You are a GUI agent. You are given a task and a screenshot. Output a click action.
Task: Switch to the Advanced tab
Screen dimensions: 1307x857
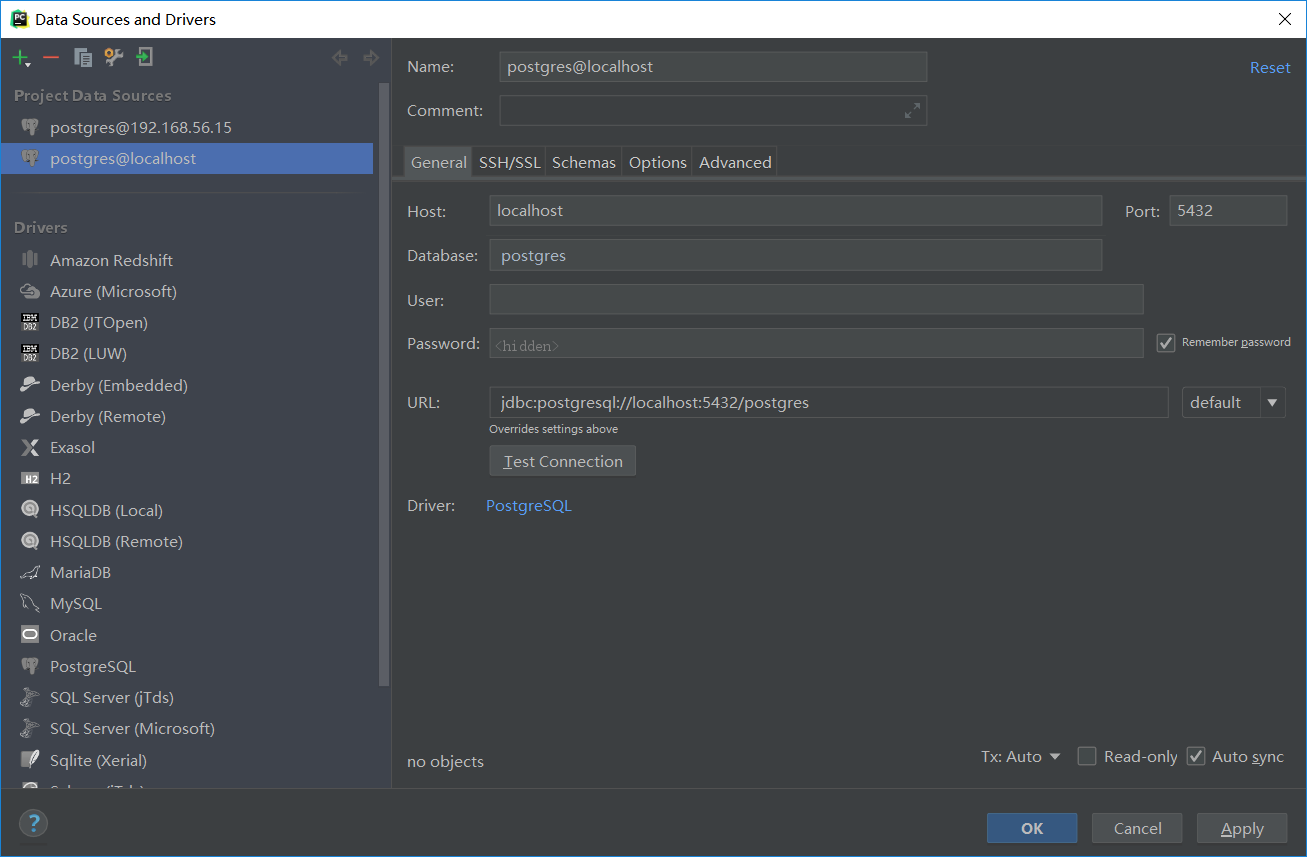pos(735,162)
